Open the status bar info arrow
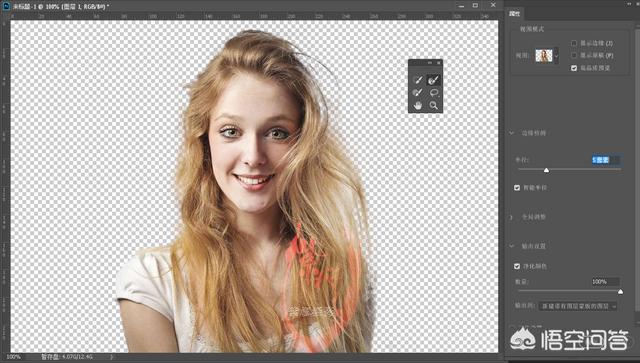This screenshot has width=640, height=363. pyautogui.click(x=111, y=357)
